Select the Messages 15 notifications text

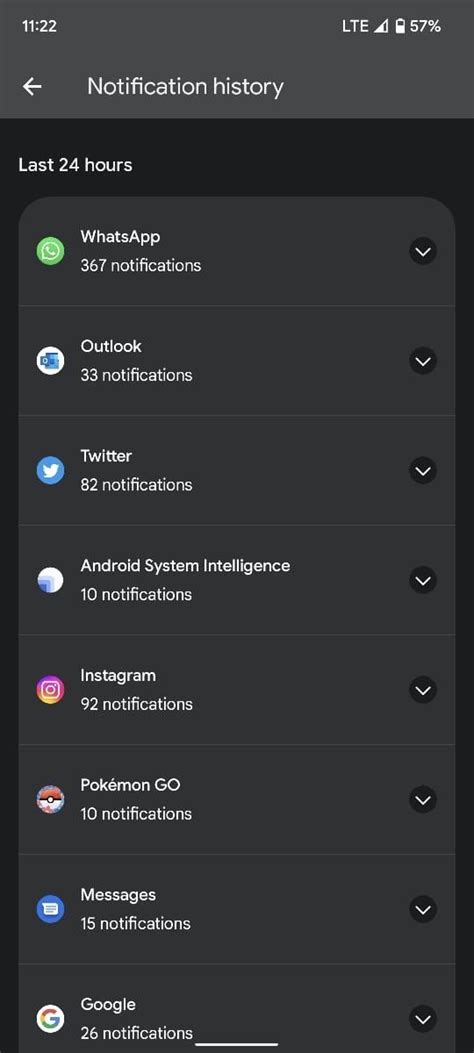pos(135,923)
